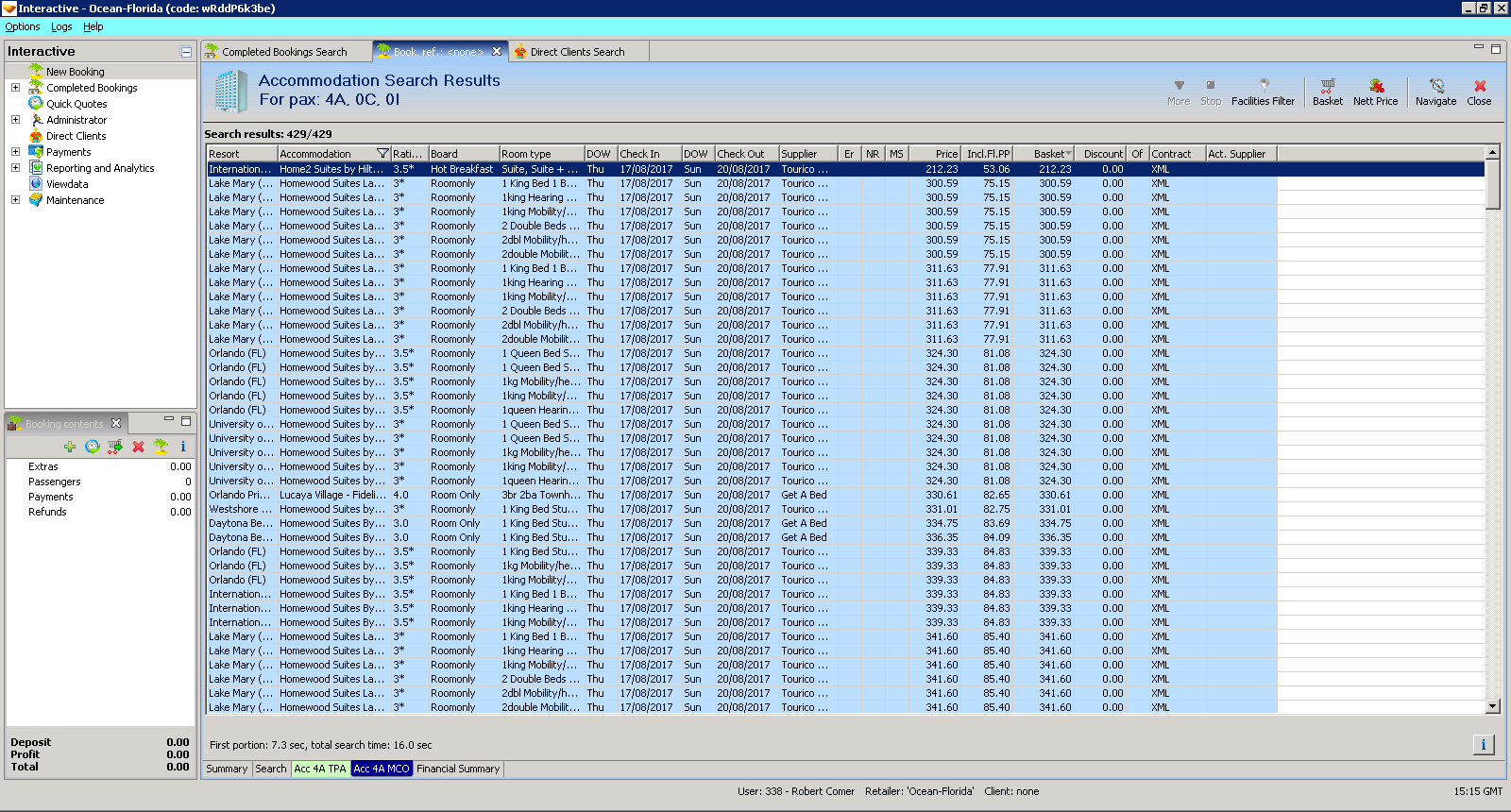Minimize the Interactive navigation panel
This screenshot has height=812, width=1511.
tap(186, 52)
